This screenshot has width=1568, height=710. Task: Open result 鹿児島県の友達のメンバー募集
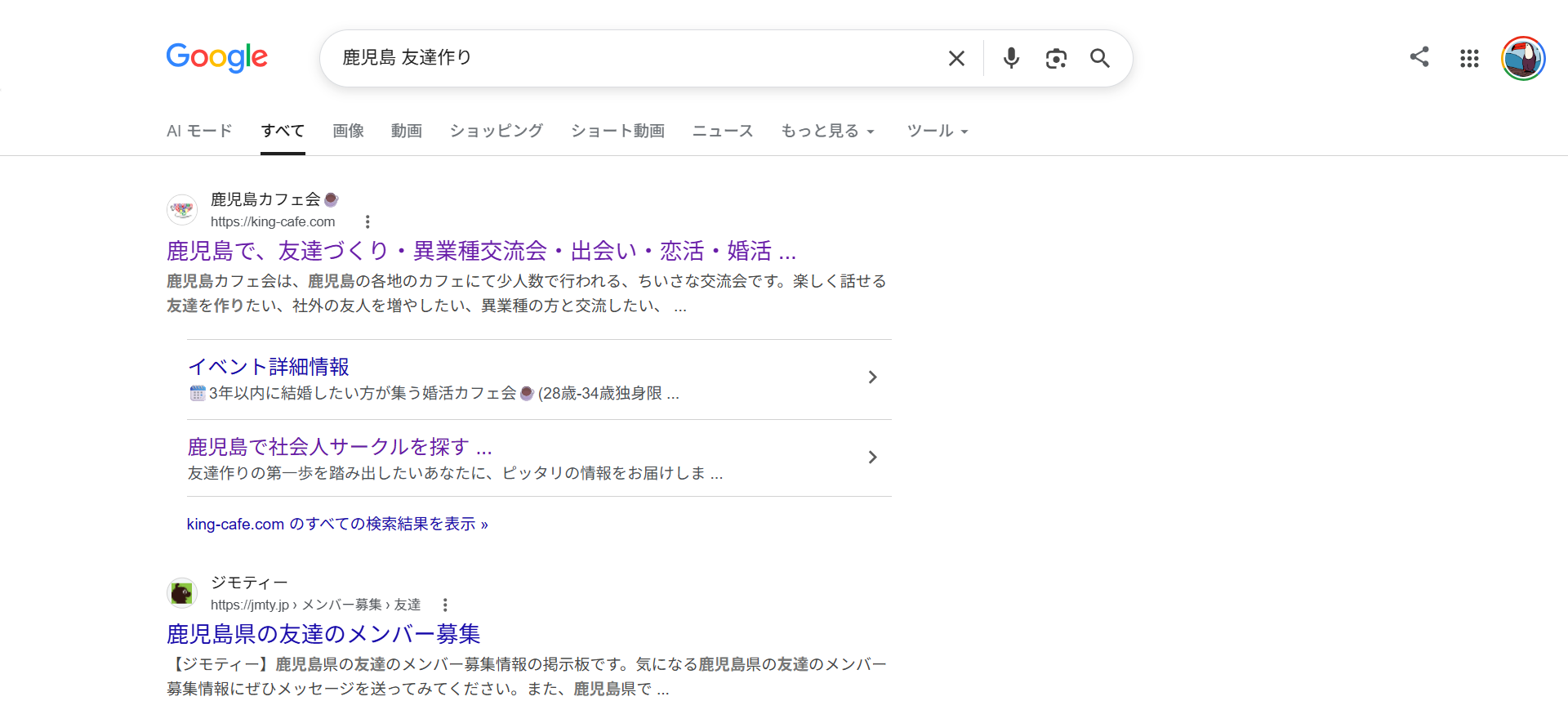click(x=323, y=633)
